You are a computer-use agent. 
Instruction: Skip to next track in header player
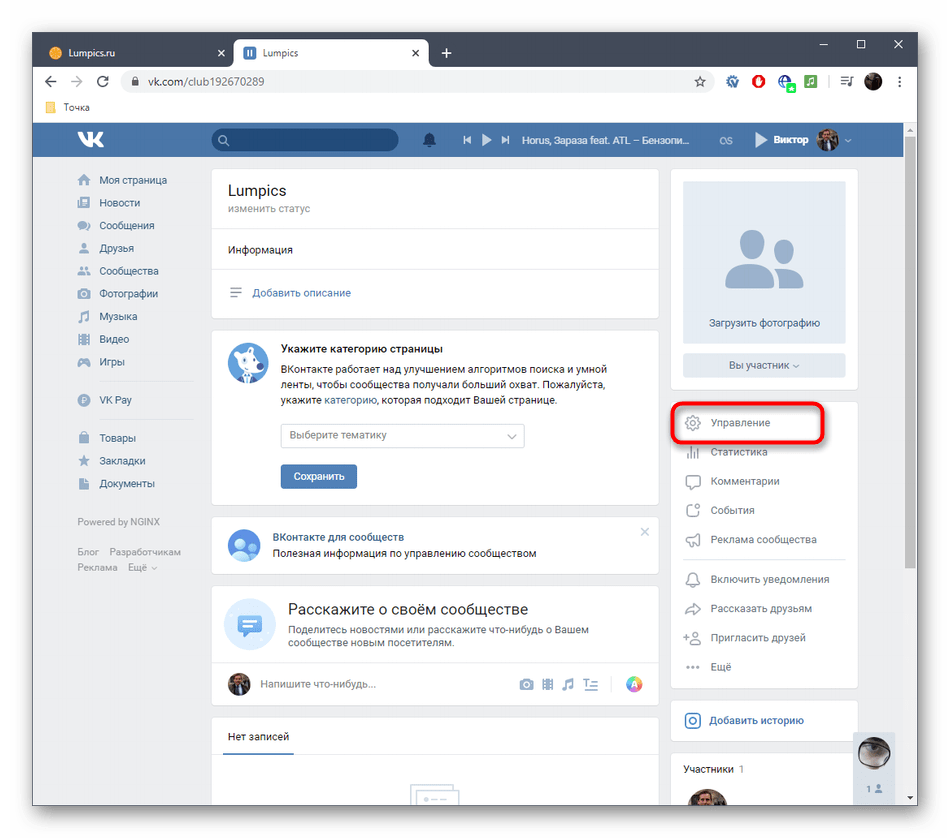pos(505,140)
